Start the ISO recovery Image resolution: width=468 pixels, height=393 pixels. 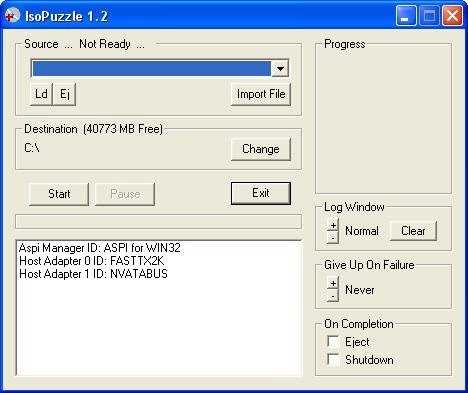pyautogui.click(x=59, y=194)
